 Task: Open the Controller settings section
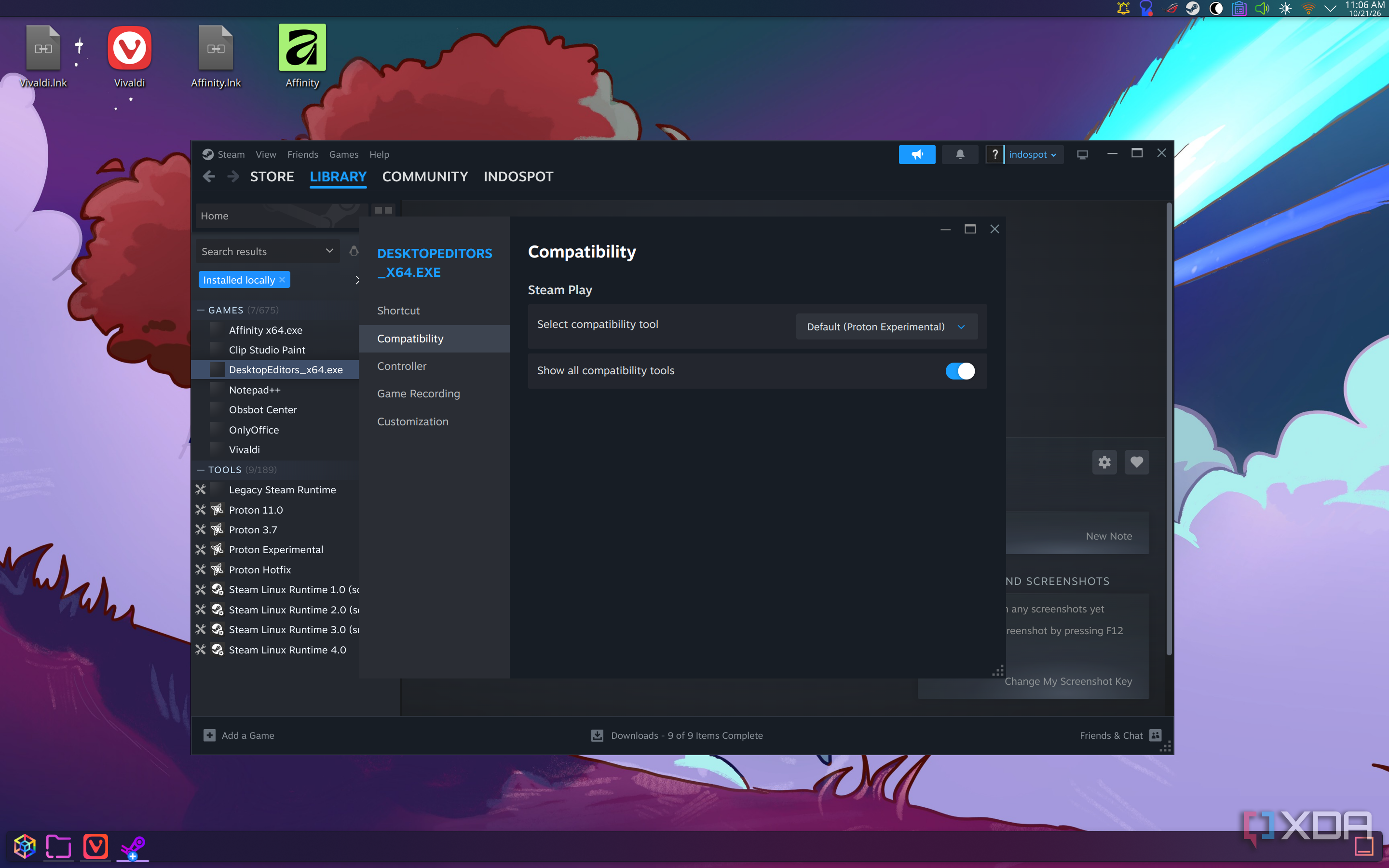(x=434, y=366)
